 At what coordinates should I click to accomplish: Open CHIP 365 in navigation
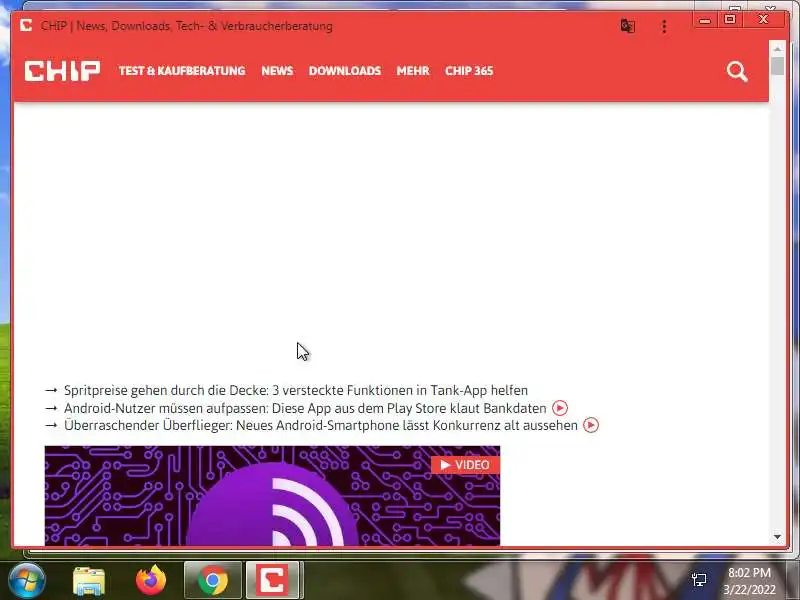(x=469, y=71)
